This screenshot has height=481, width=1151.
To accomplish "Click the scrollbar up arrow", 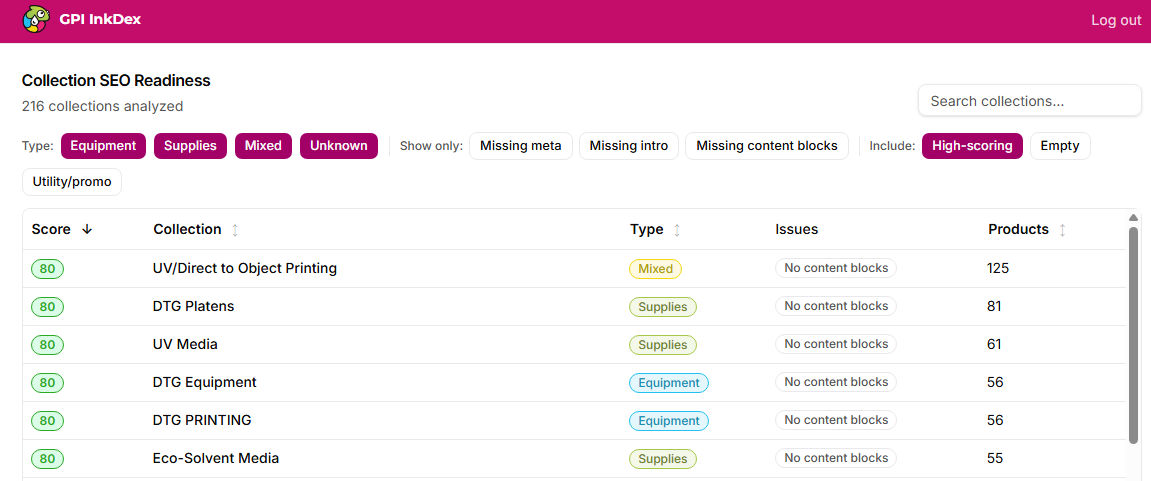I will (x=1133, y=218).
